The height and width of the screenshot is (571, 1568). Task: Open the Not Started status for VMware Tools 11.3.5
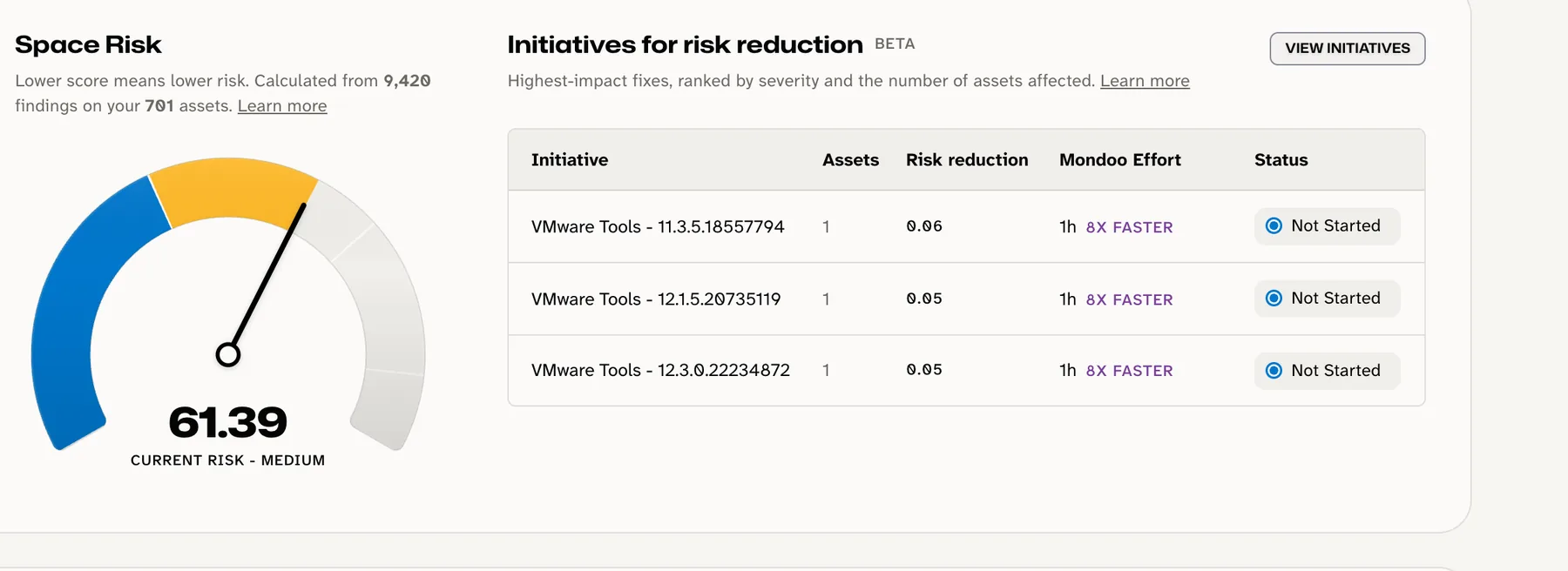coord(1327,226)
